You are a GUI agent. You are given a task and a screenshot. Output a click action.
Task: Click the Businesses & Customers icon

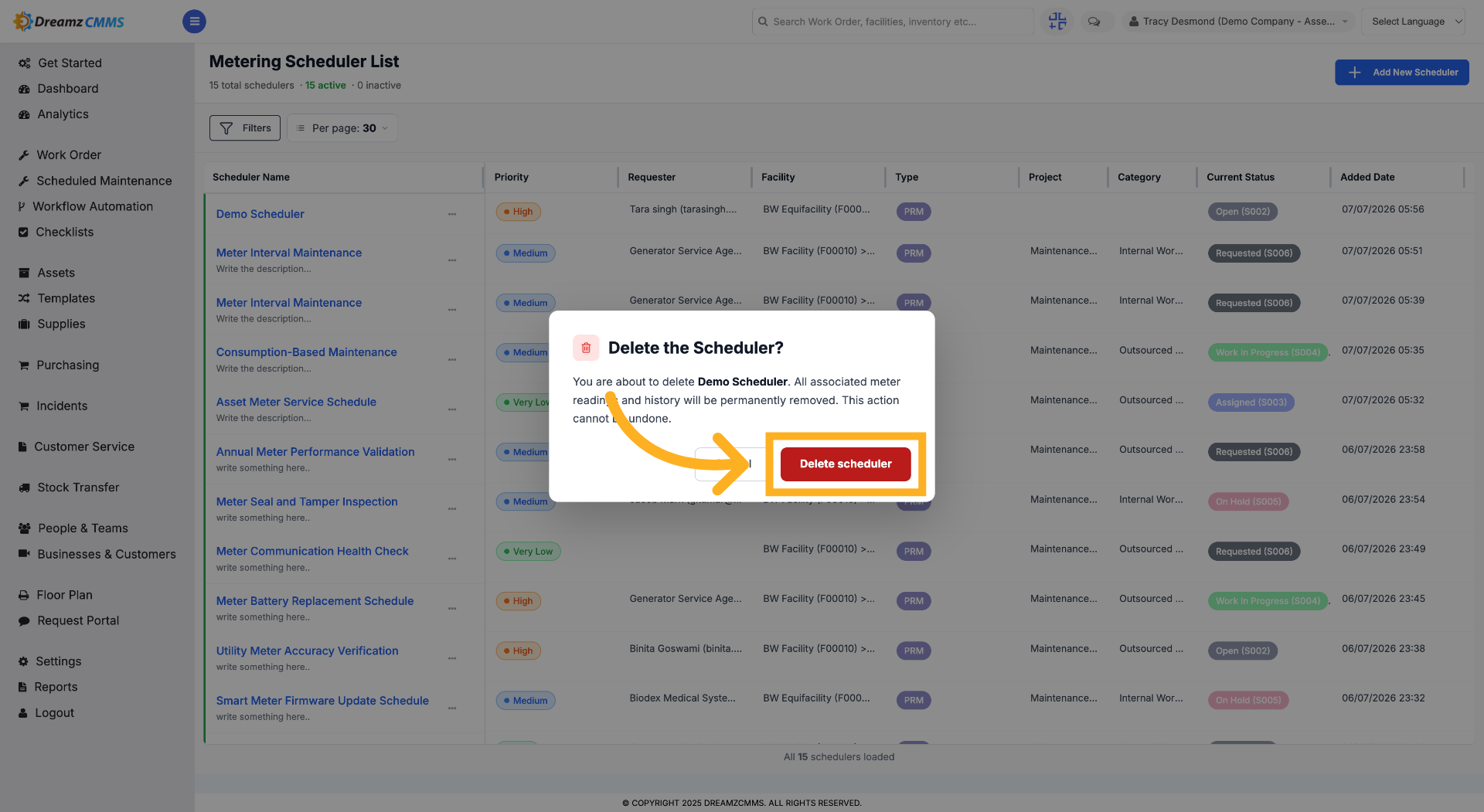coord(24,554)
